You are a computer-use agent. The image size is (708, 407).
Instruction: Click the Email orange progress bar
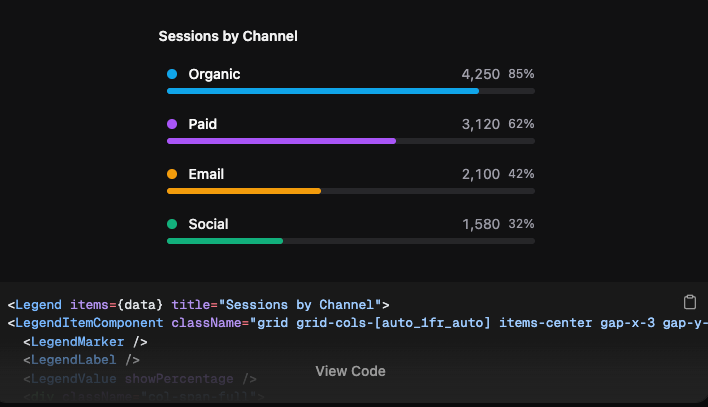(244, 191)
